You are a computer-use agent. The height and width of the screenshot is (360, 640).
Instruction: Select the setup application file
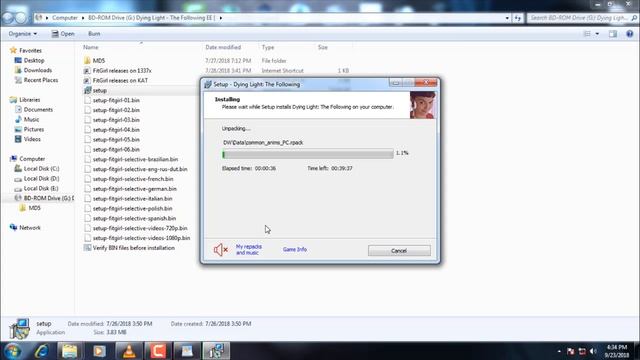(x=100, y=90)
